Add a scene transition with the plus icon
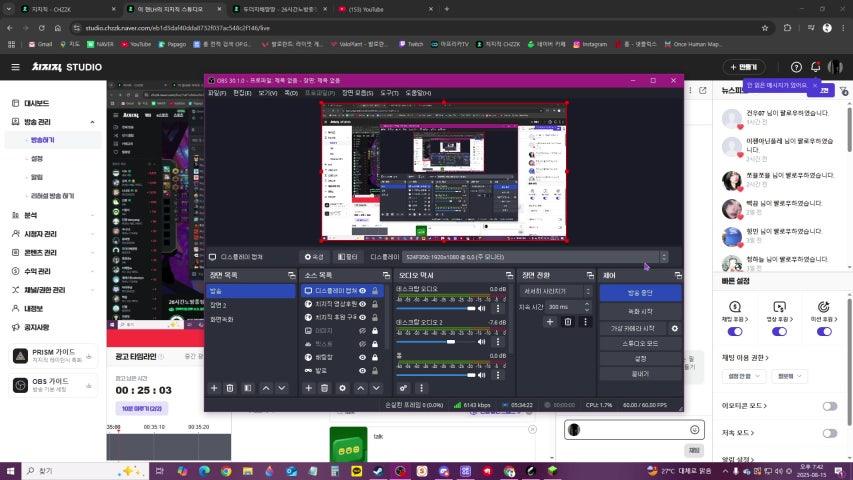 (x=550, y=322)
